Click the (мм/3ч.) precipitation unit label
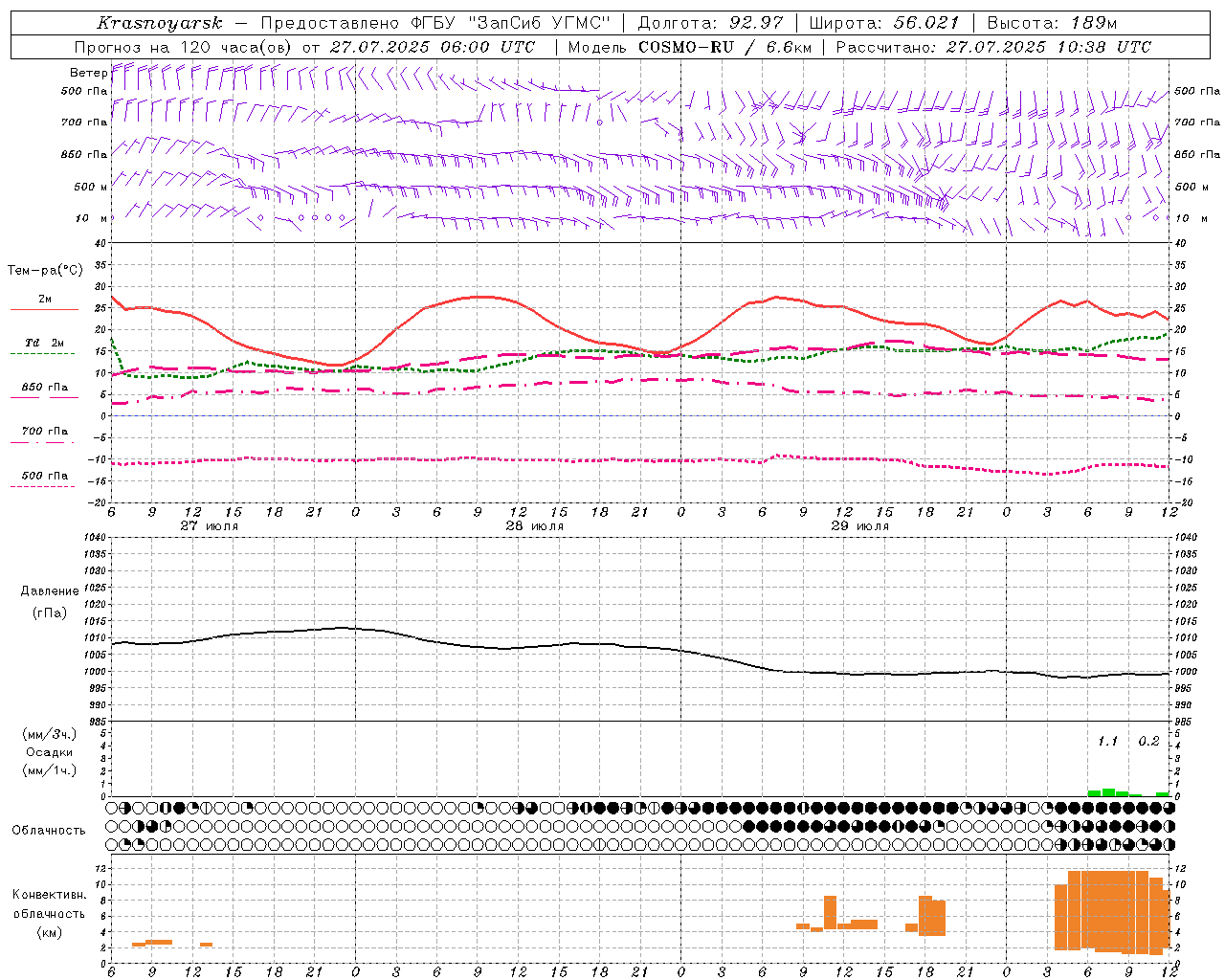This screenshot has height=980, width=1225. click(x=50, y=735)
